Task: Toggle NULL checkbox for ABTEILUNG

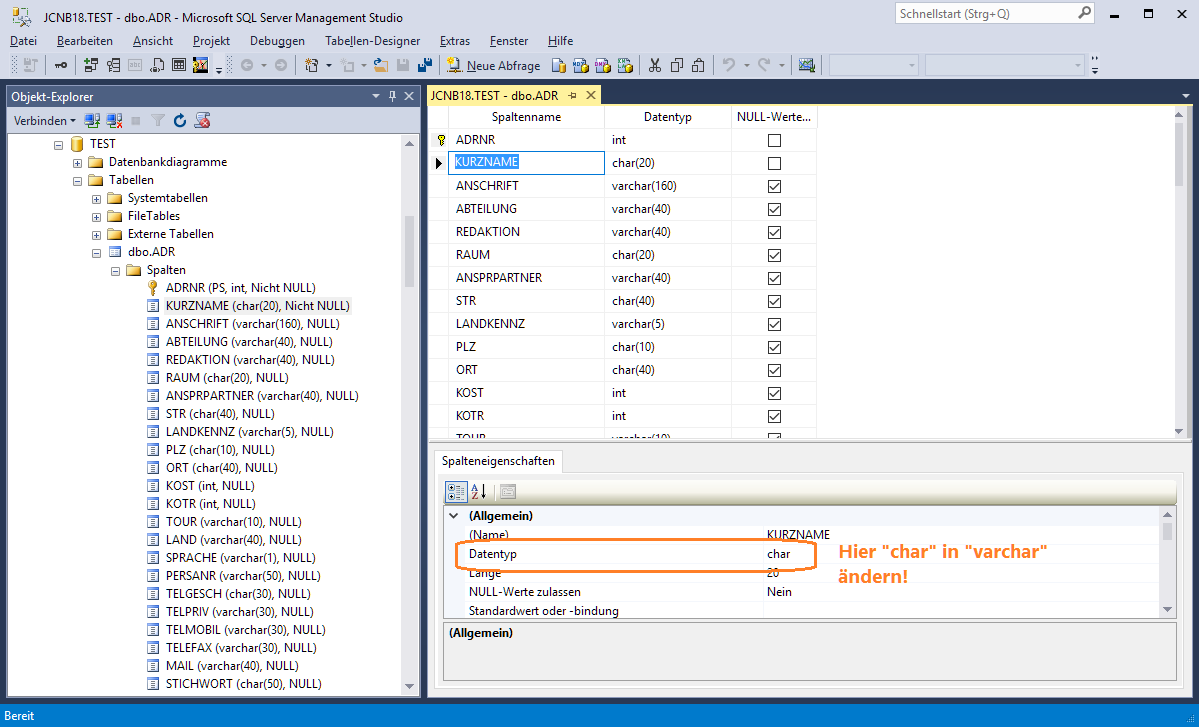Action: (774, 209)
